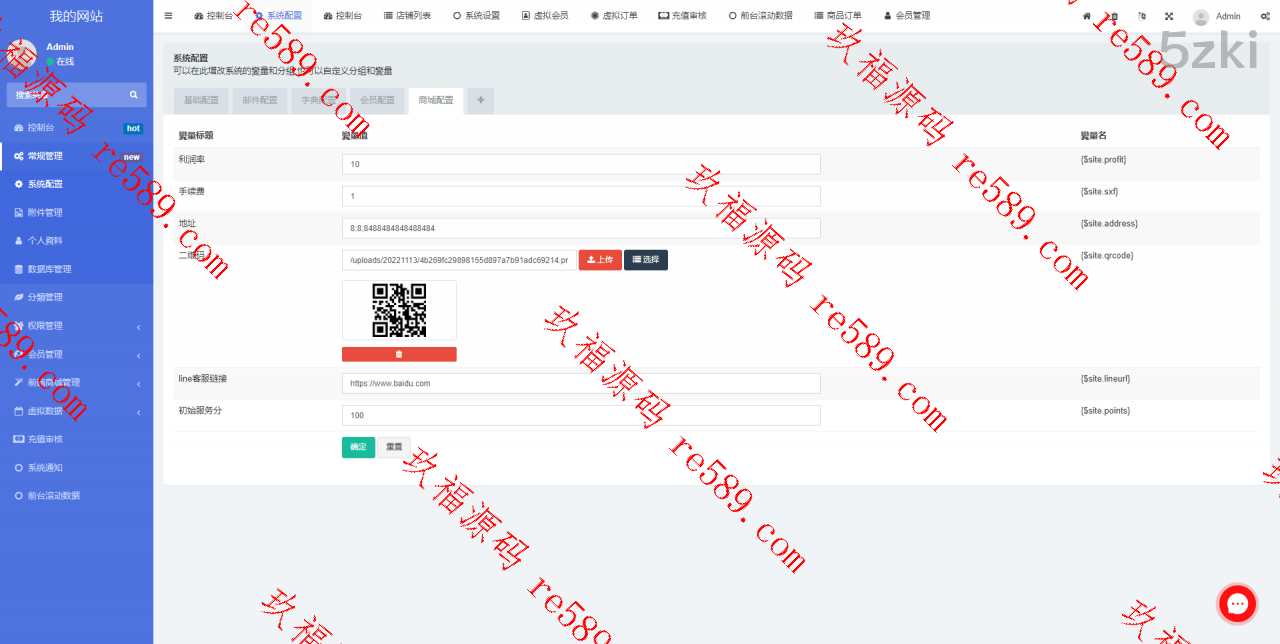
Task: Click the hamburger sidebar toggle icon
Action: 168,16
